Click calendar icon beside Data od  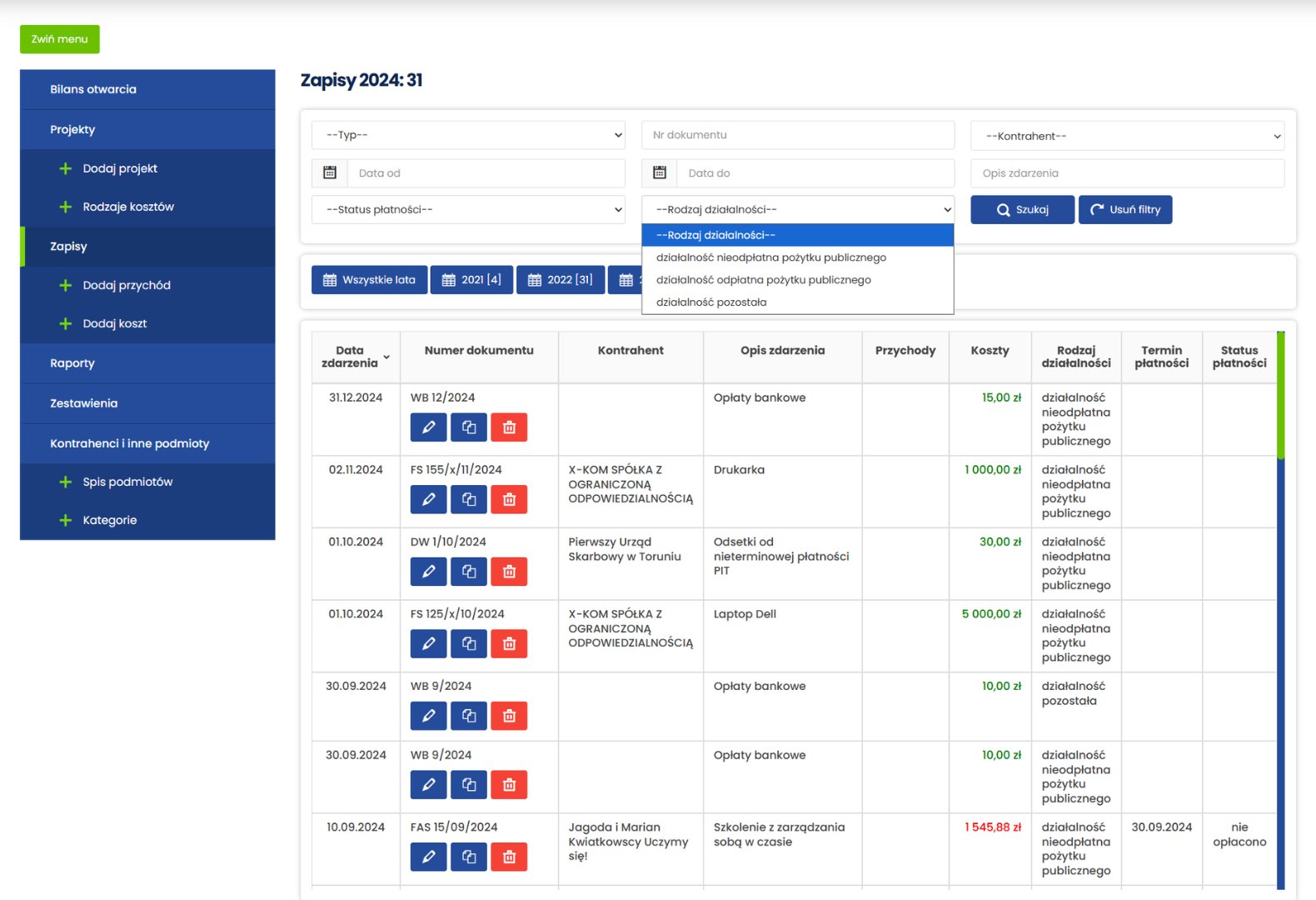[330, 173]
